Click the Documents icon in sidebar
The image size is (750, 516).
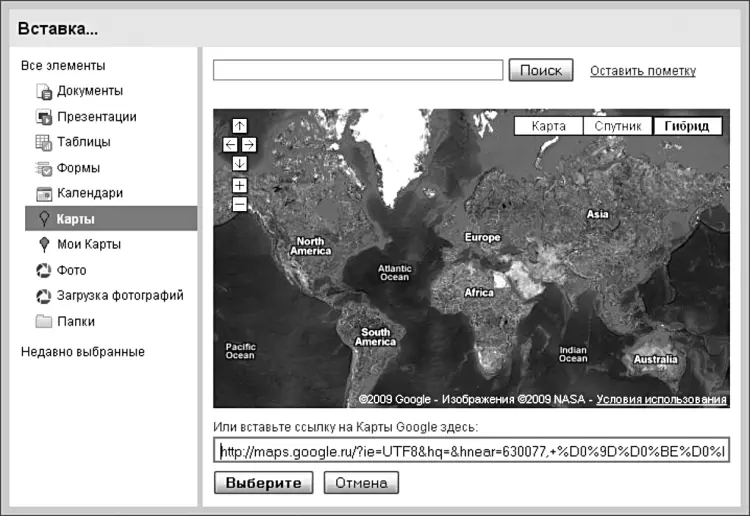coord(44,91)
